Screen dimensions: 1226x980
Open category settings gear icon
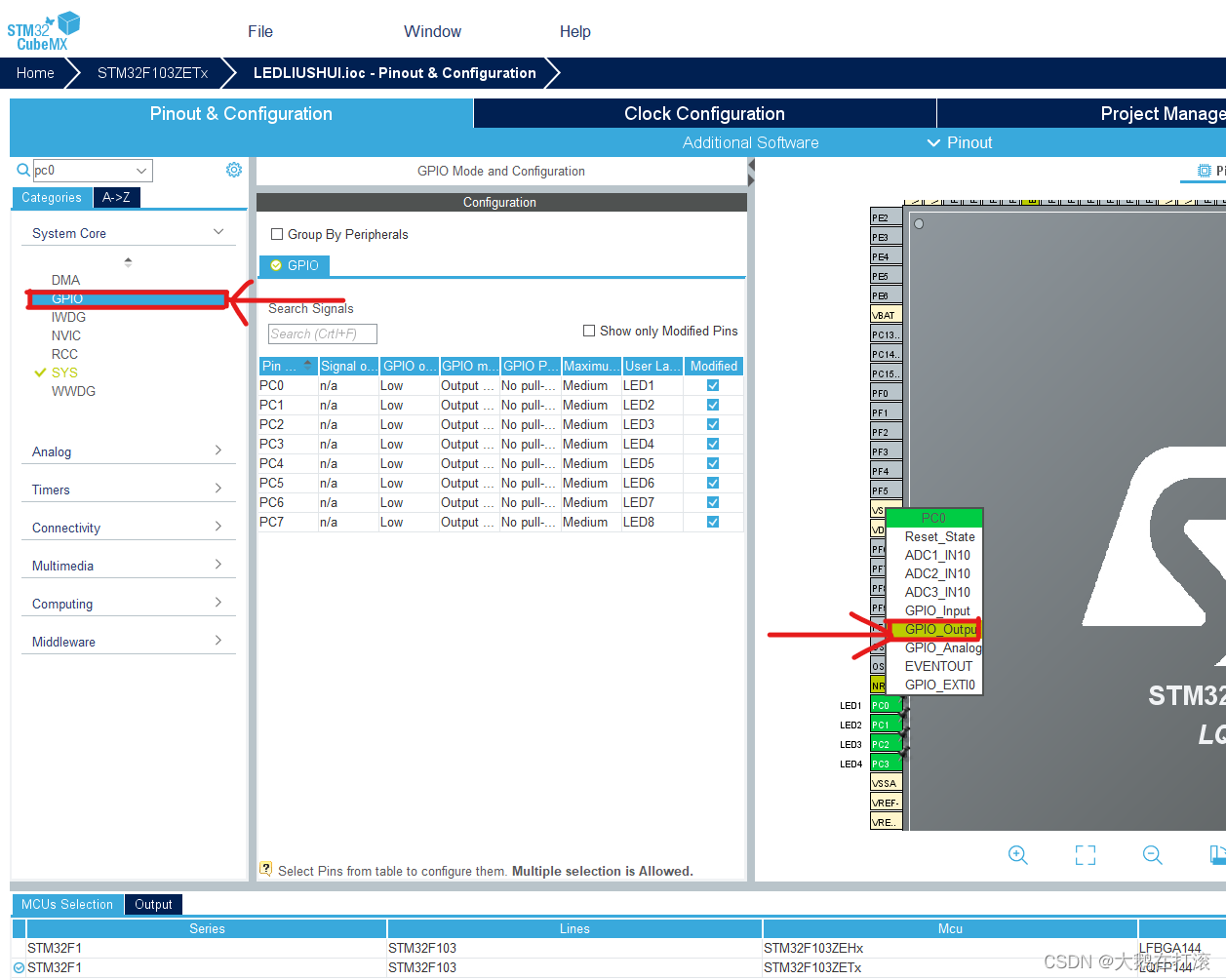click(234, 170)
